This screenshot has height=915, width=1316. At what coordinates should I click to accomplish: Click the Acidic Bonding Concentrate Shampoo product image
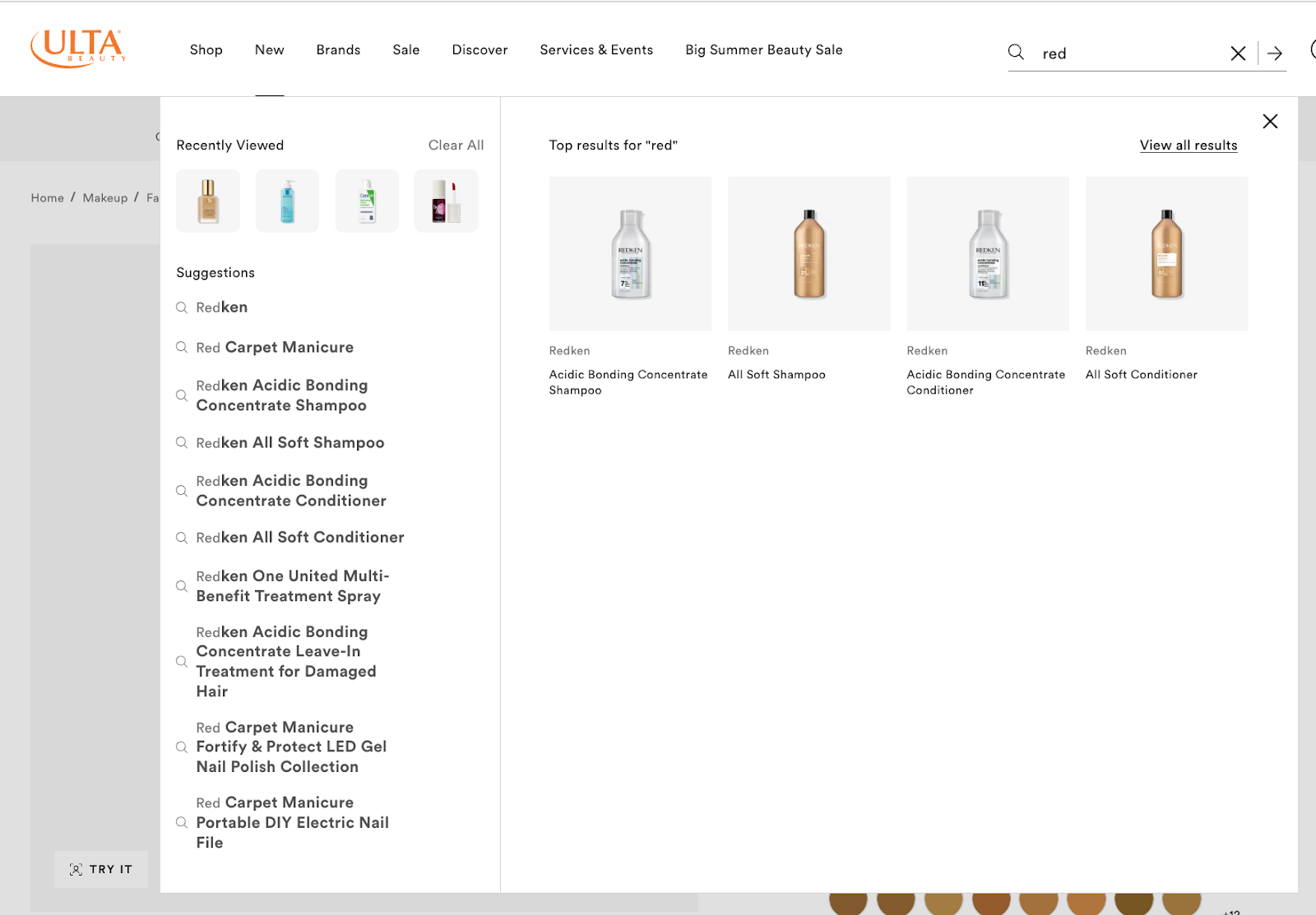[x=630, y=253]
